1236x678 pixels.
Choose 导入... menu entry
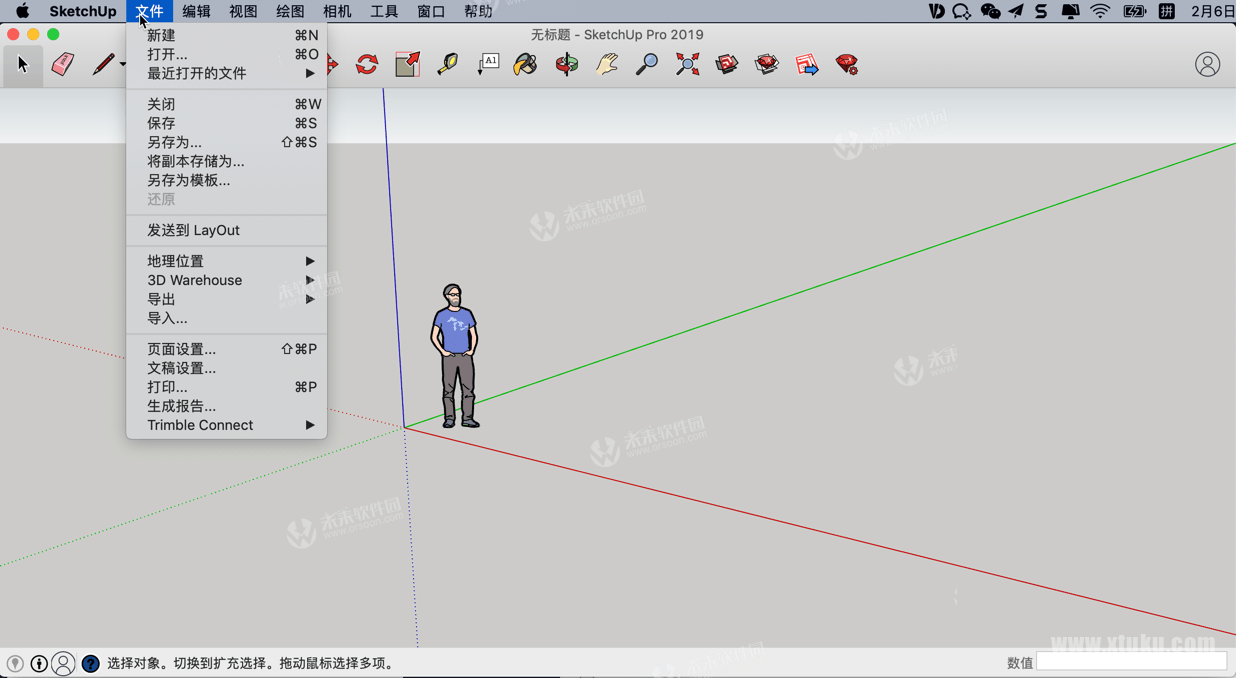[x=226, y=318]
